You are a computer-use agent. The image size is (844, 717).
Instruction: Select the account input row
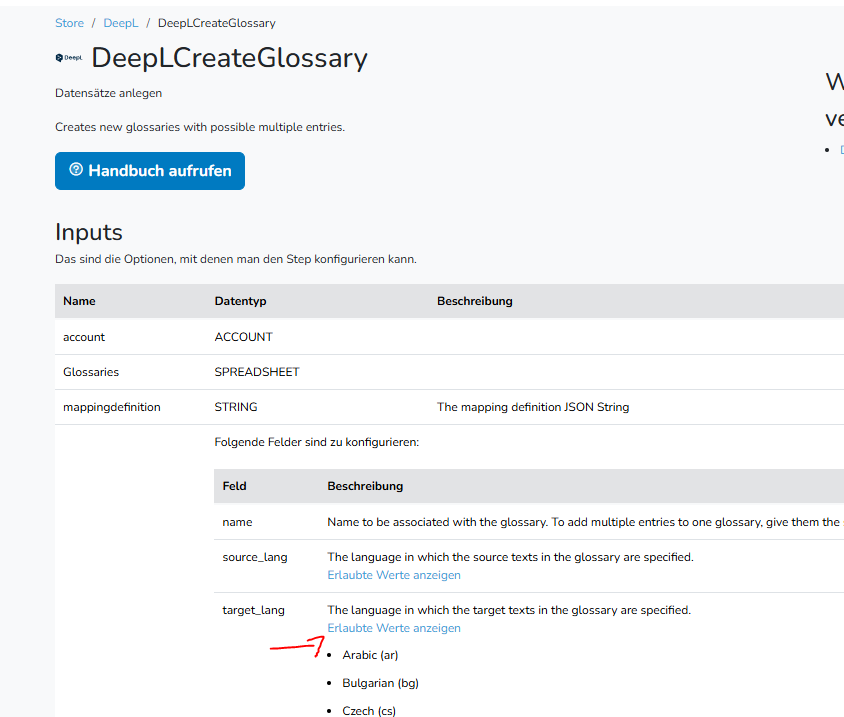pos(84,337)
